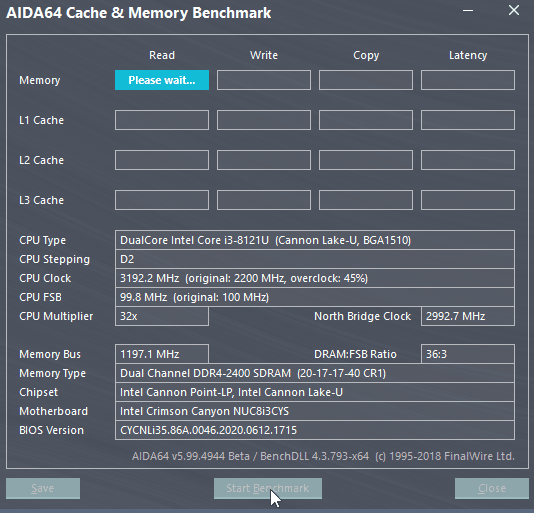Click the L1 Cache Latency result box

[x=468, y=120]
